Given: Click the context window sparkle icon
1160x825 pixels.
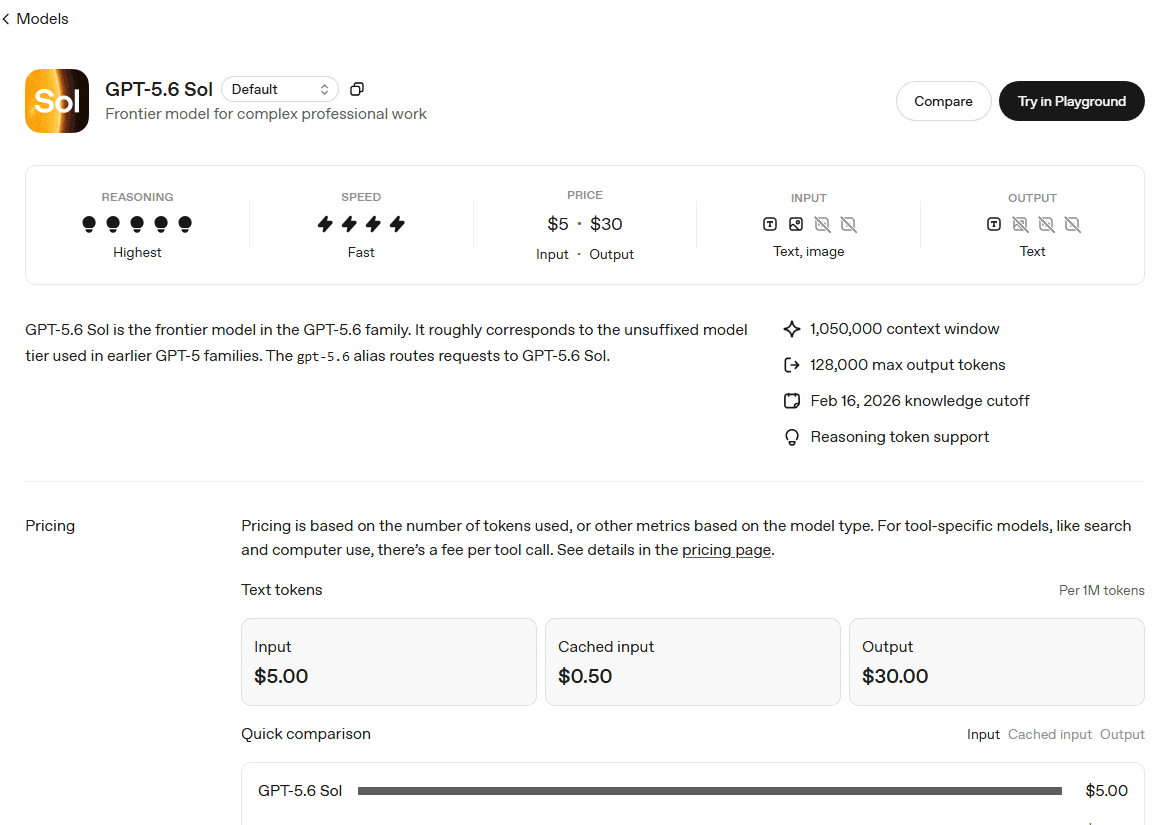Looking at the screenshot, I should (792, 329).
